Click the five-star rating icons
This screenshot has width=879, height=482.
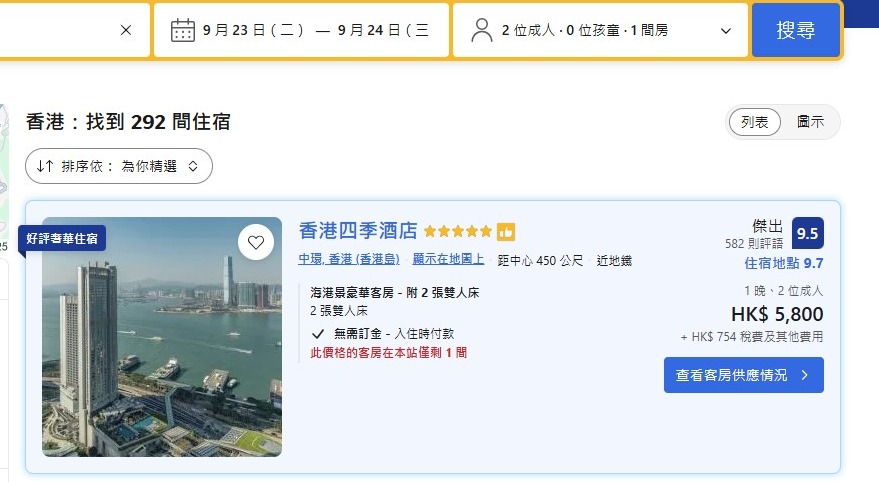click(458, 231)
